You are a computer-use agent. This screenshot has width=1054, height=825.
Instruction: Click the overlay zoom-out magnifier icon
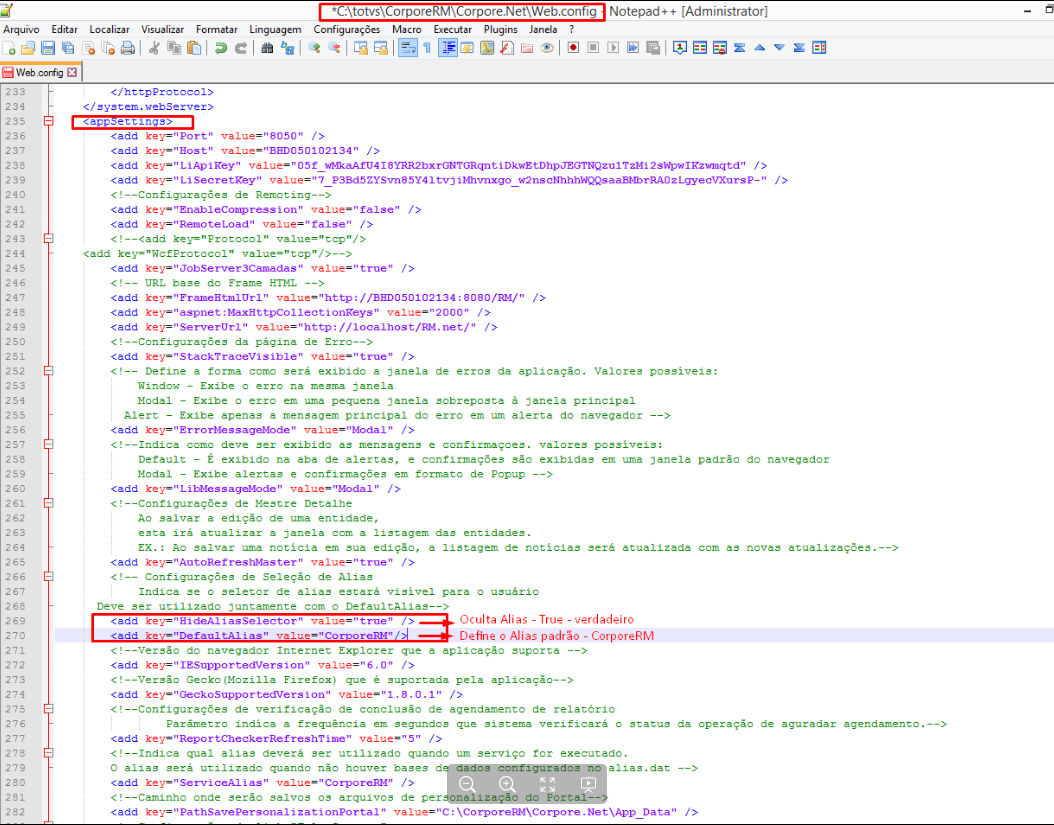(467, 784)
